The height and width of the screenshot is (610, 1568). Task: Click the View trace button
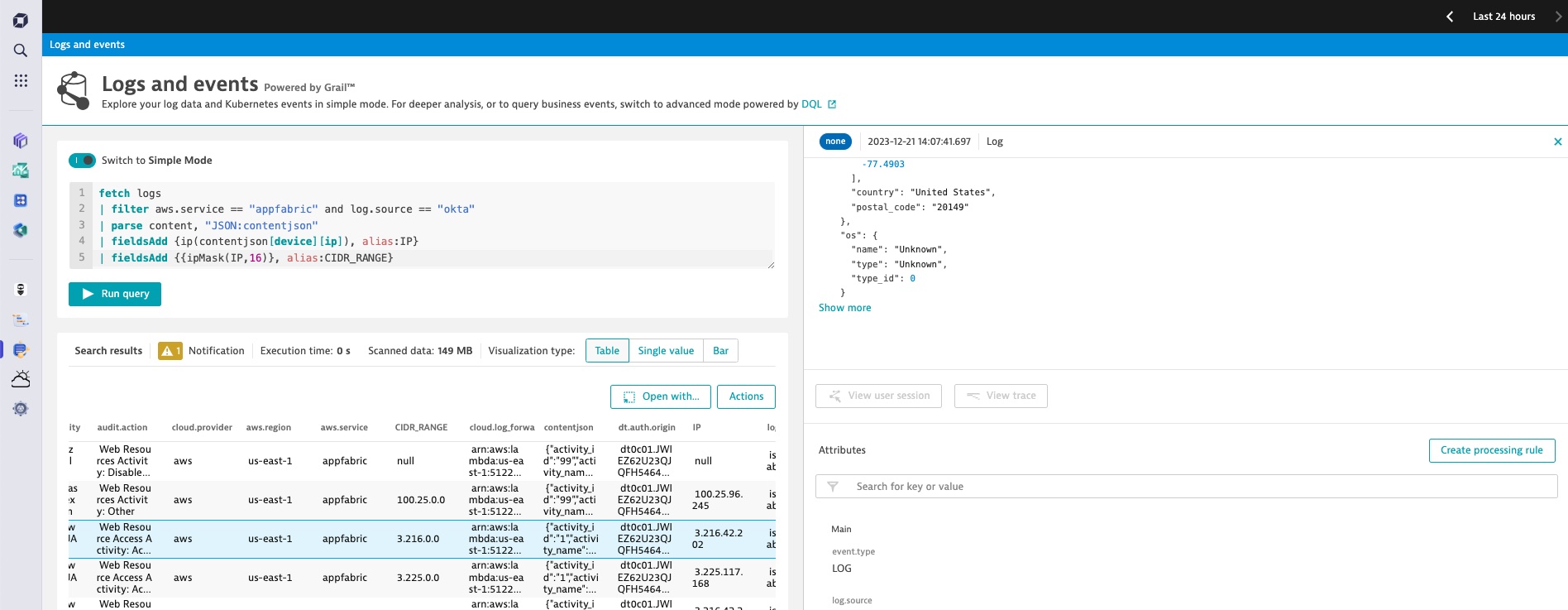[1001, 396]
